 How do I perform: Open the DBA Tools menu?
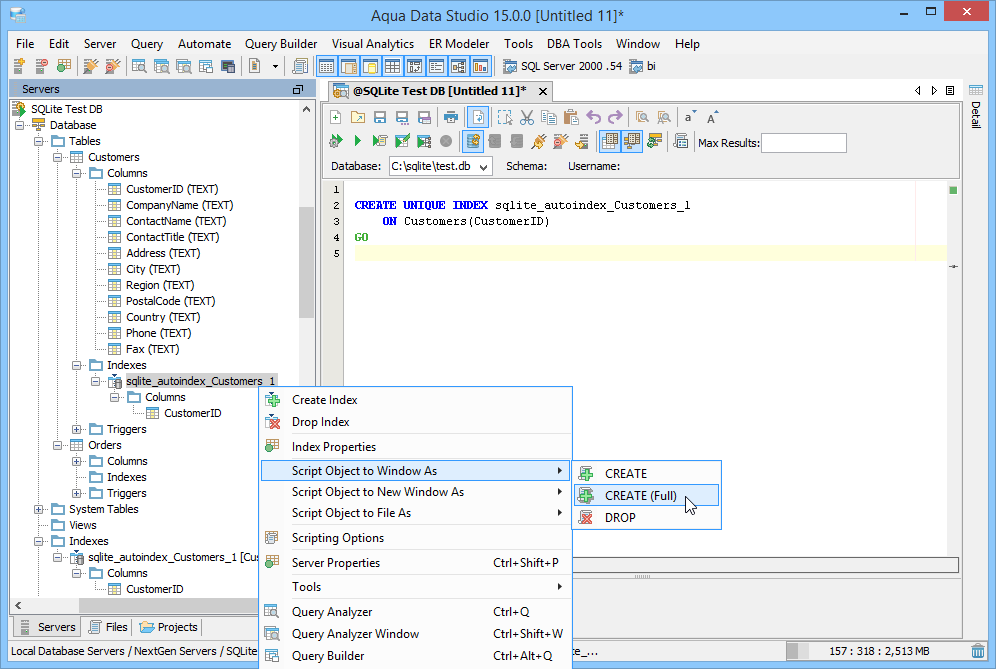click(x=574, y=44)
